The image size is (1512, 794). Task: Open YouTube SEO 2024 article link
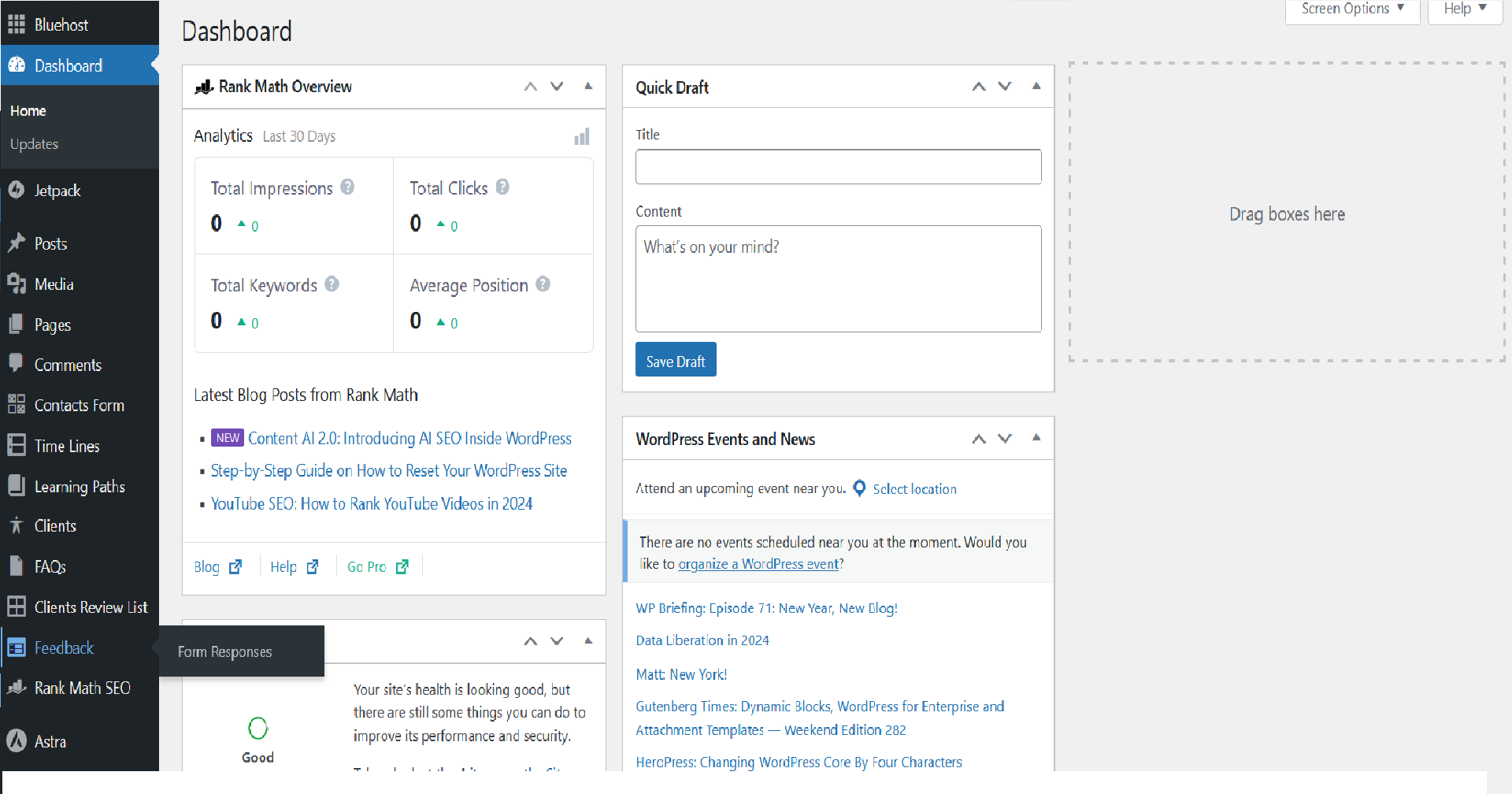[x=372, y=503]
